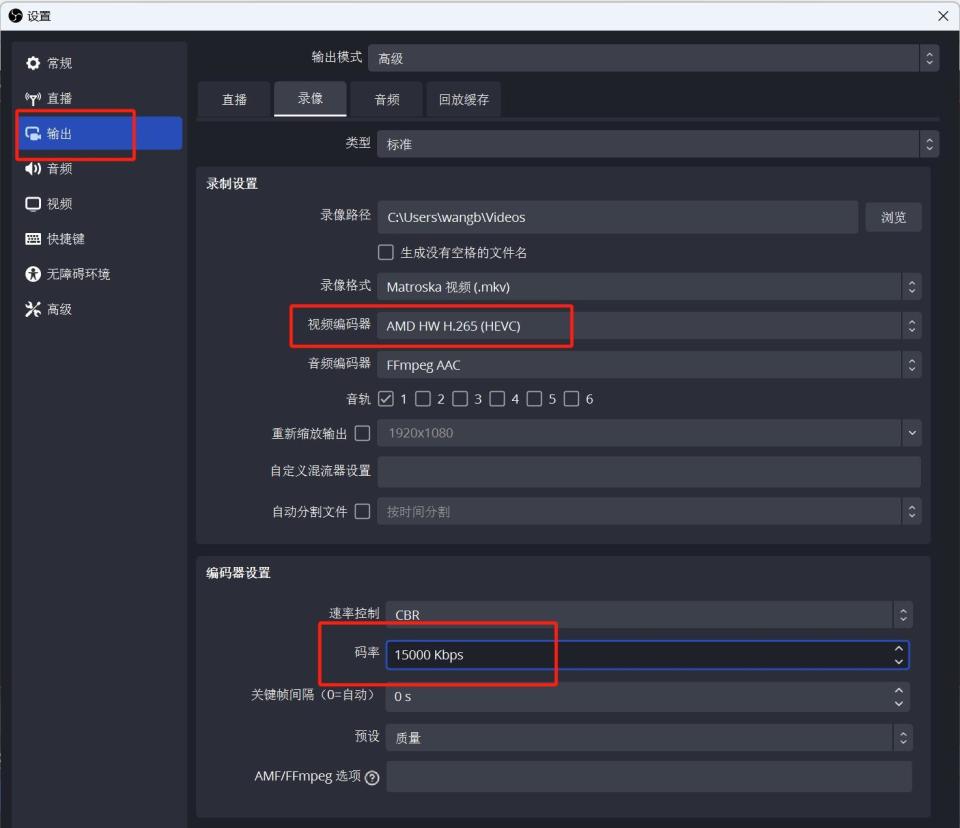960x828 pixels.
Task: Open the 预设 dropdown showing 质量
Action: pos(649,738)
